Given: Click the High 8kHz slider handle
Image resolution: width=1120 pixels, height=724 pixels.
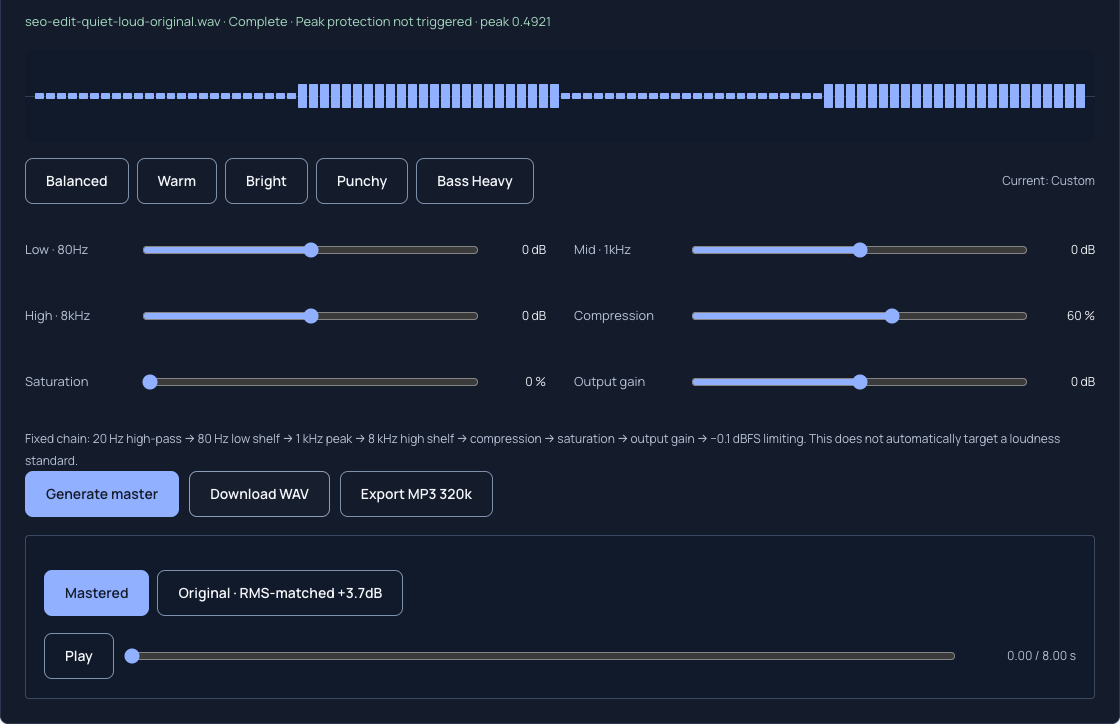Looking at the screenshot, I should pos(311,316).
